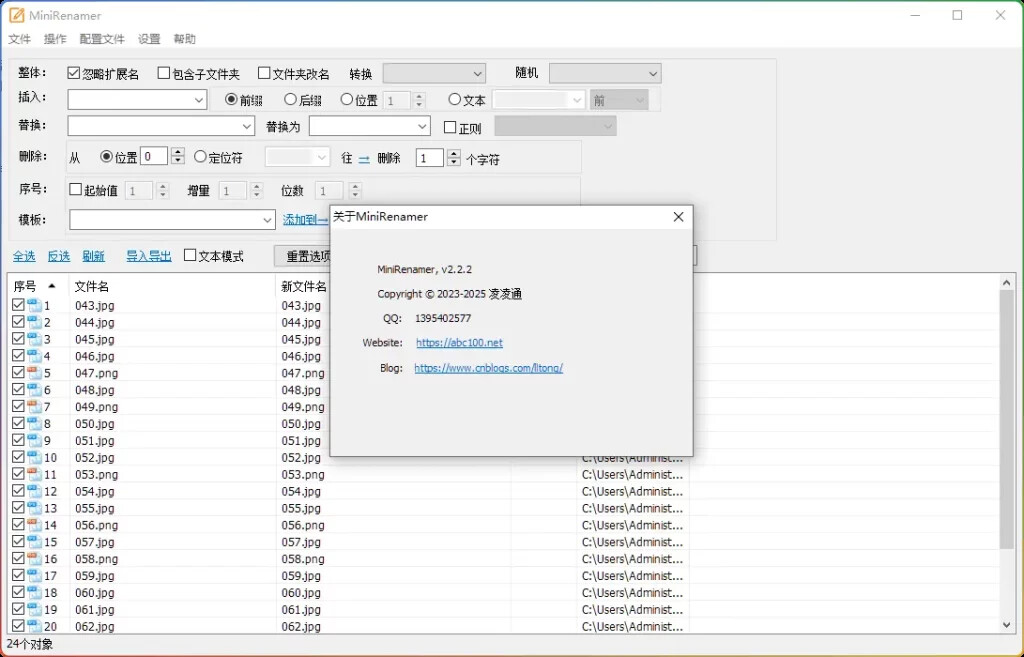Click the file icon beside 053.png

(33, 474)
